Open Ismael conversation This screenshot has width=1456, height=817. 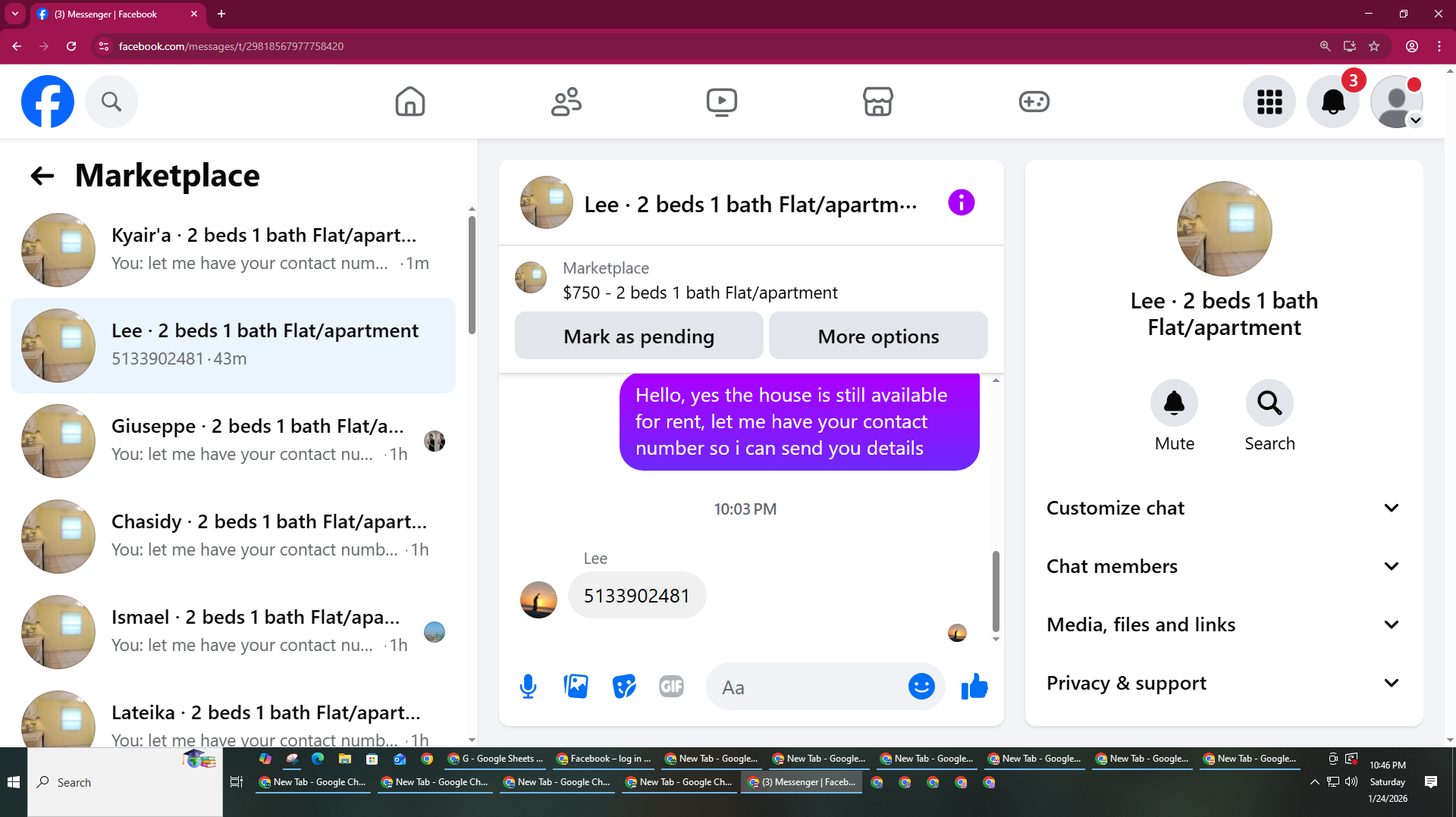click(x=233, y=632)
